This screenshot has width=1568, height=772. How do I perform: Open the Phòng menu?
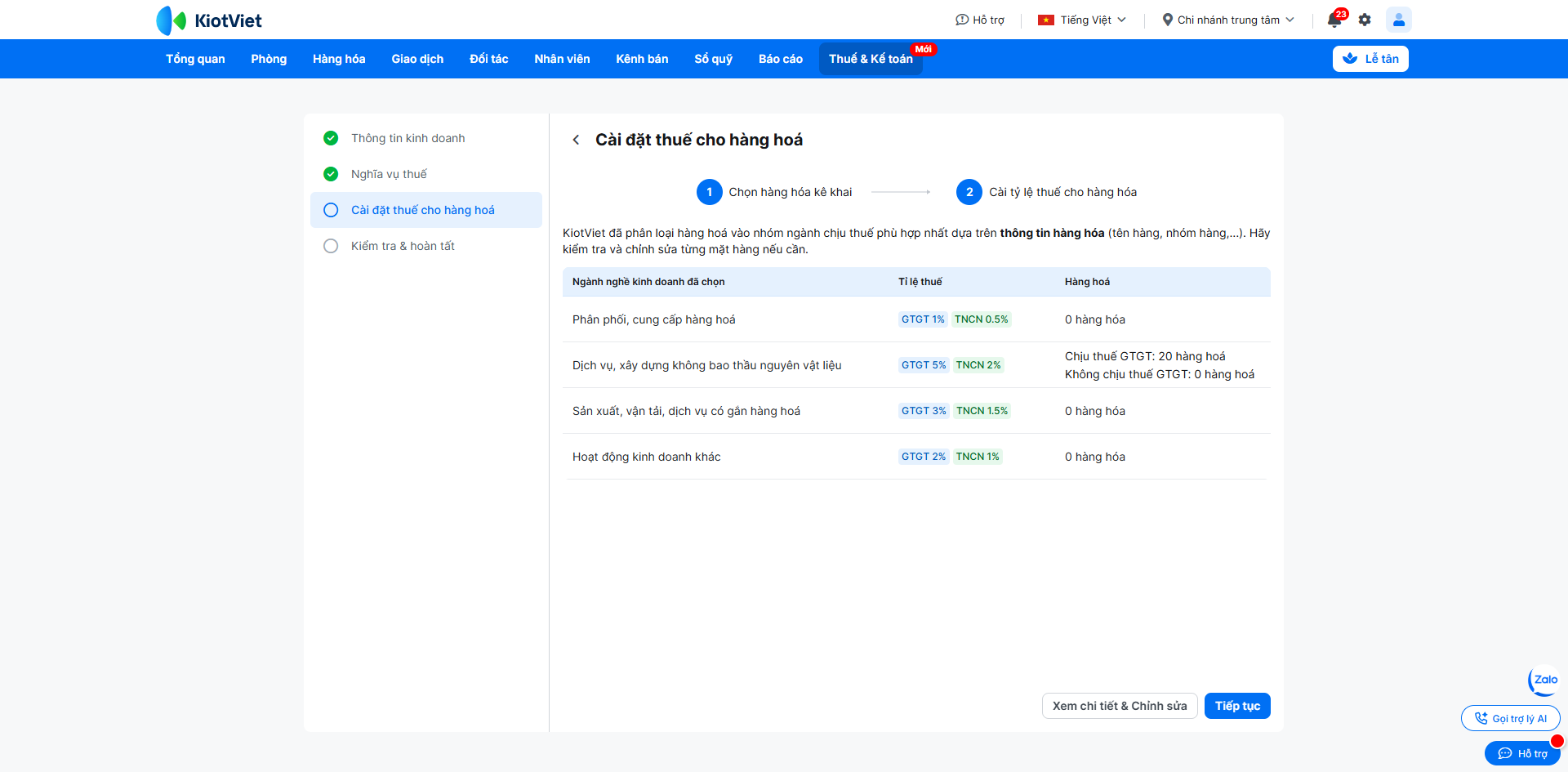pos(269,59)
